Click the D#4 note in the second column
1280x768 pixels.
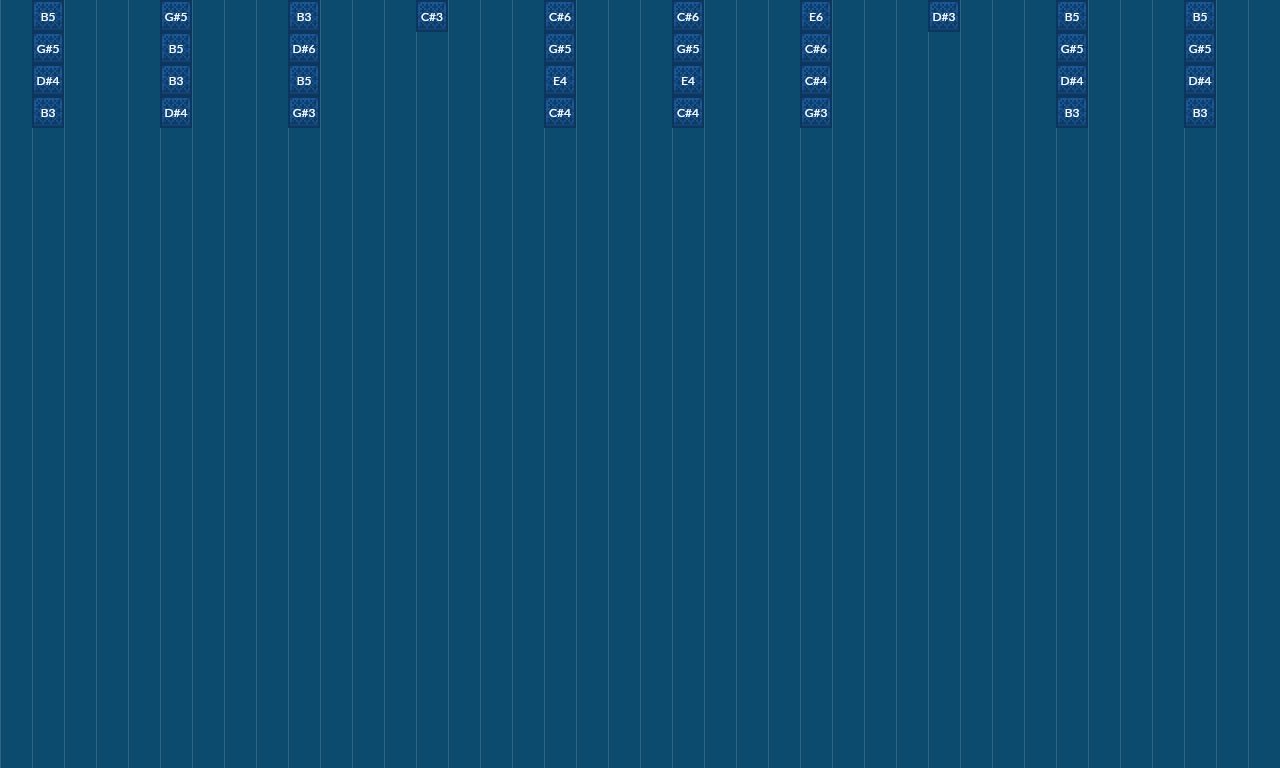tap(175, 111)
